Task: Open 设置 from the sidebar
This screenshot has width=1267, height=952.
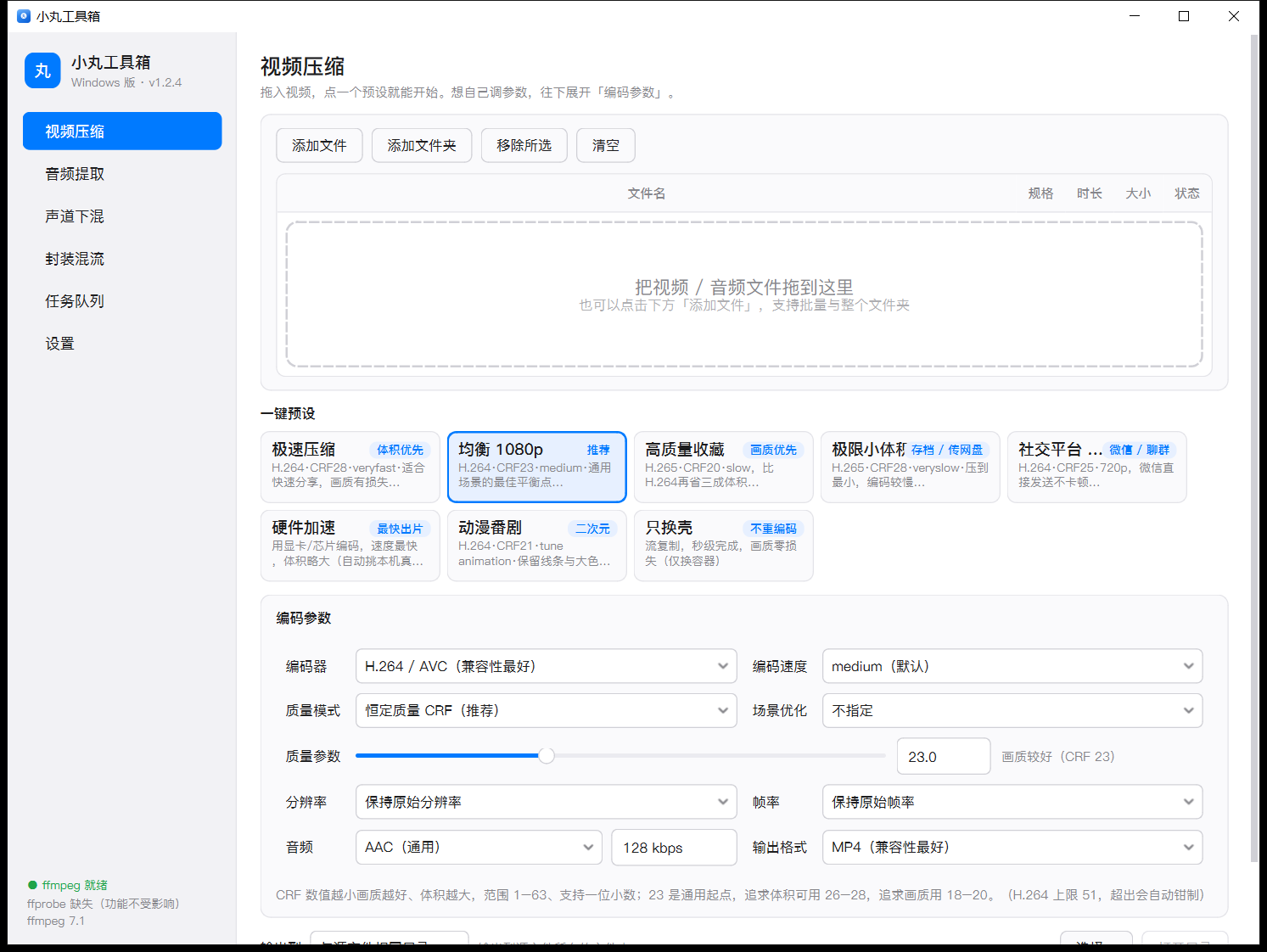Action: pos(122,344)
